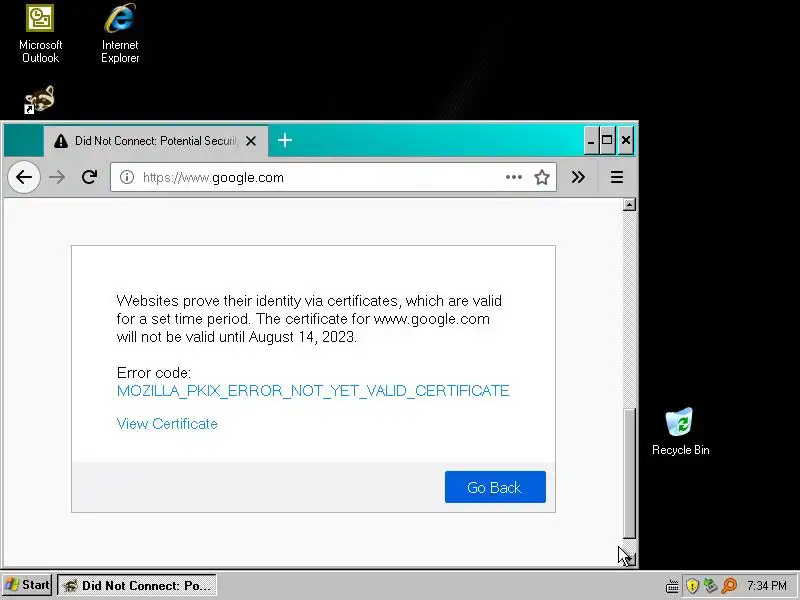Launch Internet Explorer desktop shortcut
The image size is (800, 600).
click(120, 34)
